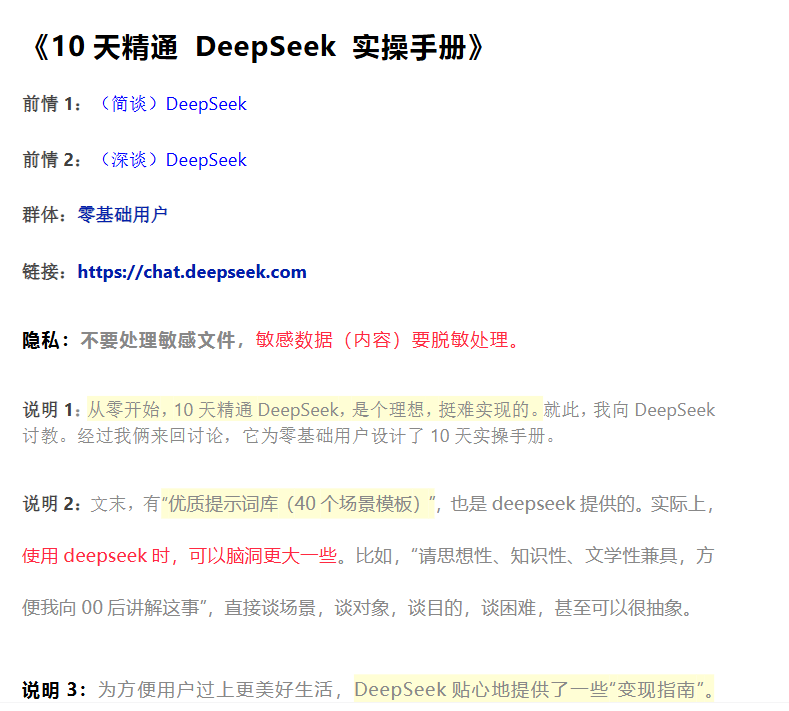Click the bold label 隐私：

[x=46, y=341]
